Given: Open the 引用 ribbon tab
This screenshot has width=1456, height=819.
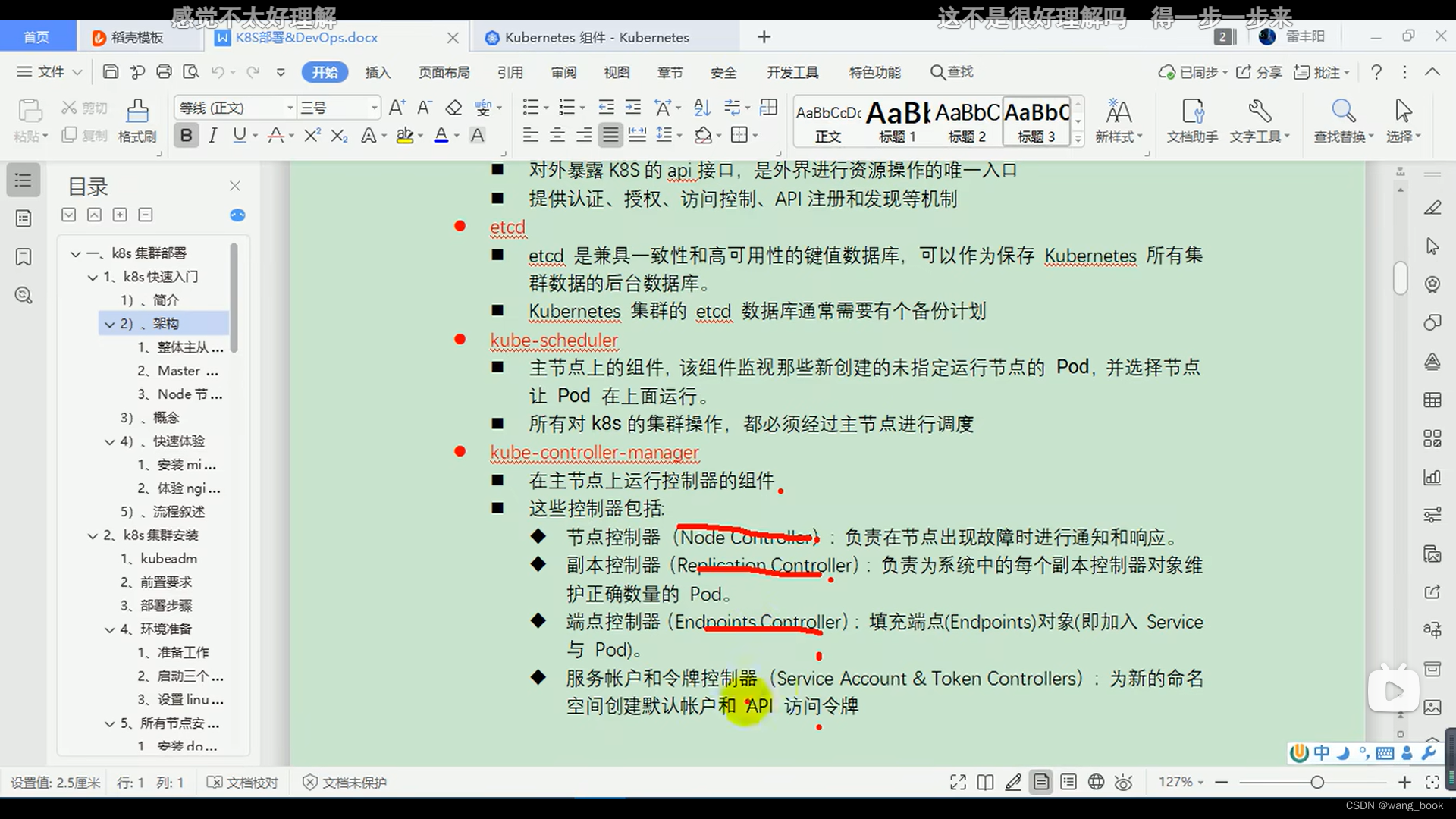Looking at the screenshot, I should point(510,72).
